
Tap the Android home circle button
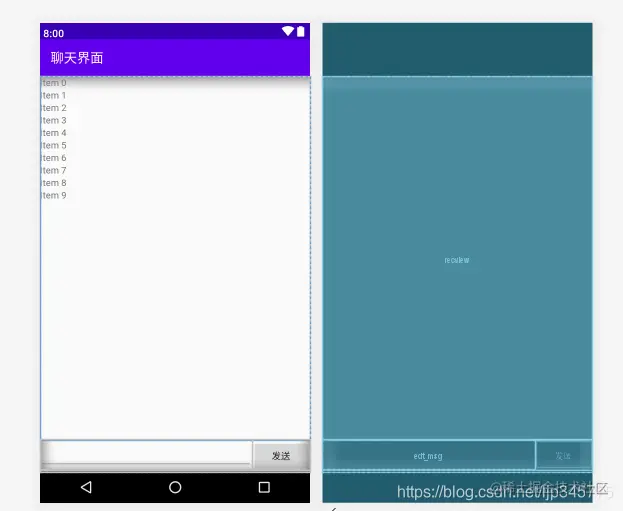175,487
